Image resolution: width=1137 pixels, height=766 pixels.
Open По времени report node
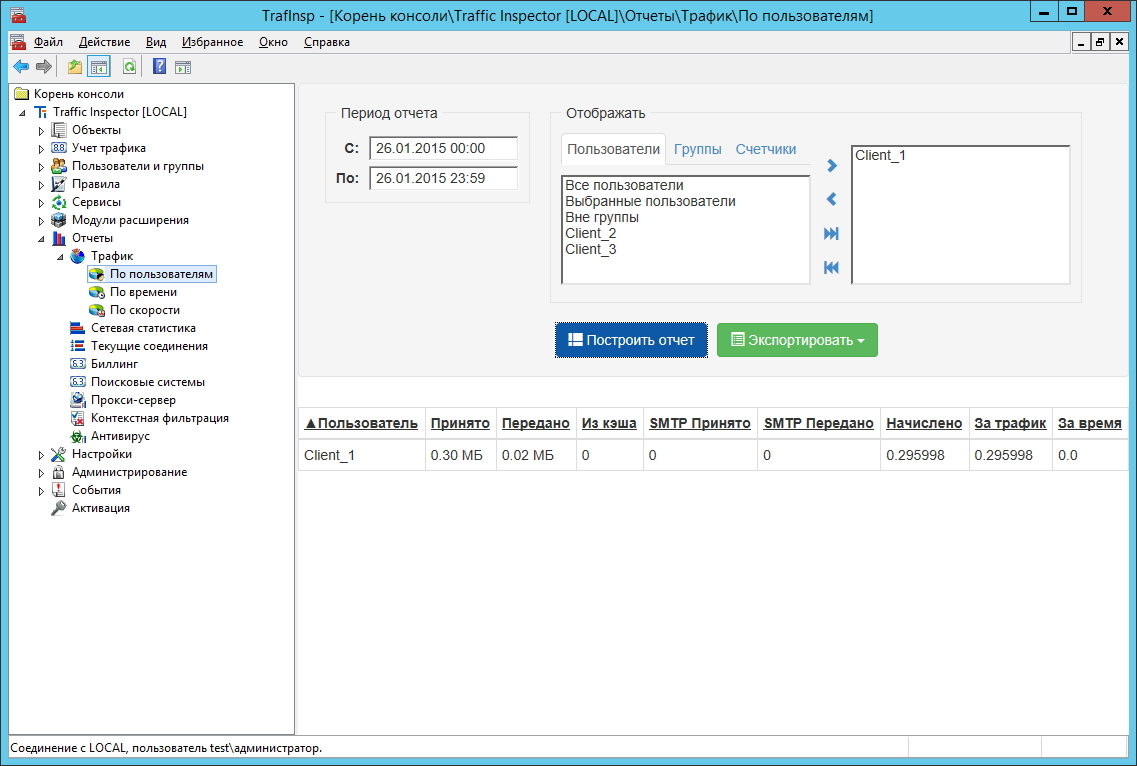click(x=143, y=292)
